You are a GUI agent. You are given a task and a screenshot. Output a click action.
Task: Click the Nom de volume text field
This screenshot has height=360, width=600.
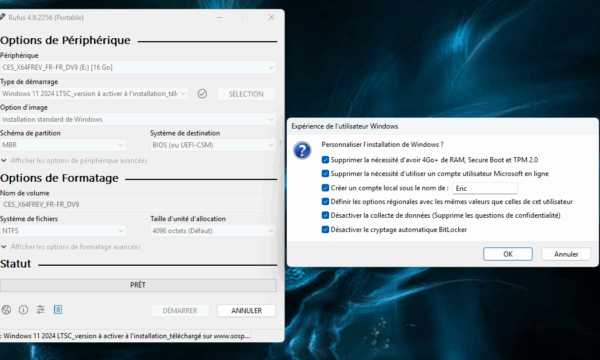pyautogui.click(x=138, y=204)
